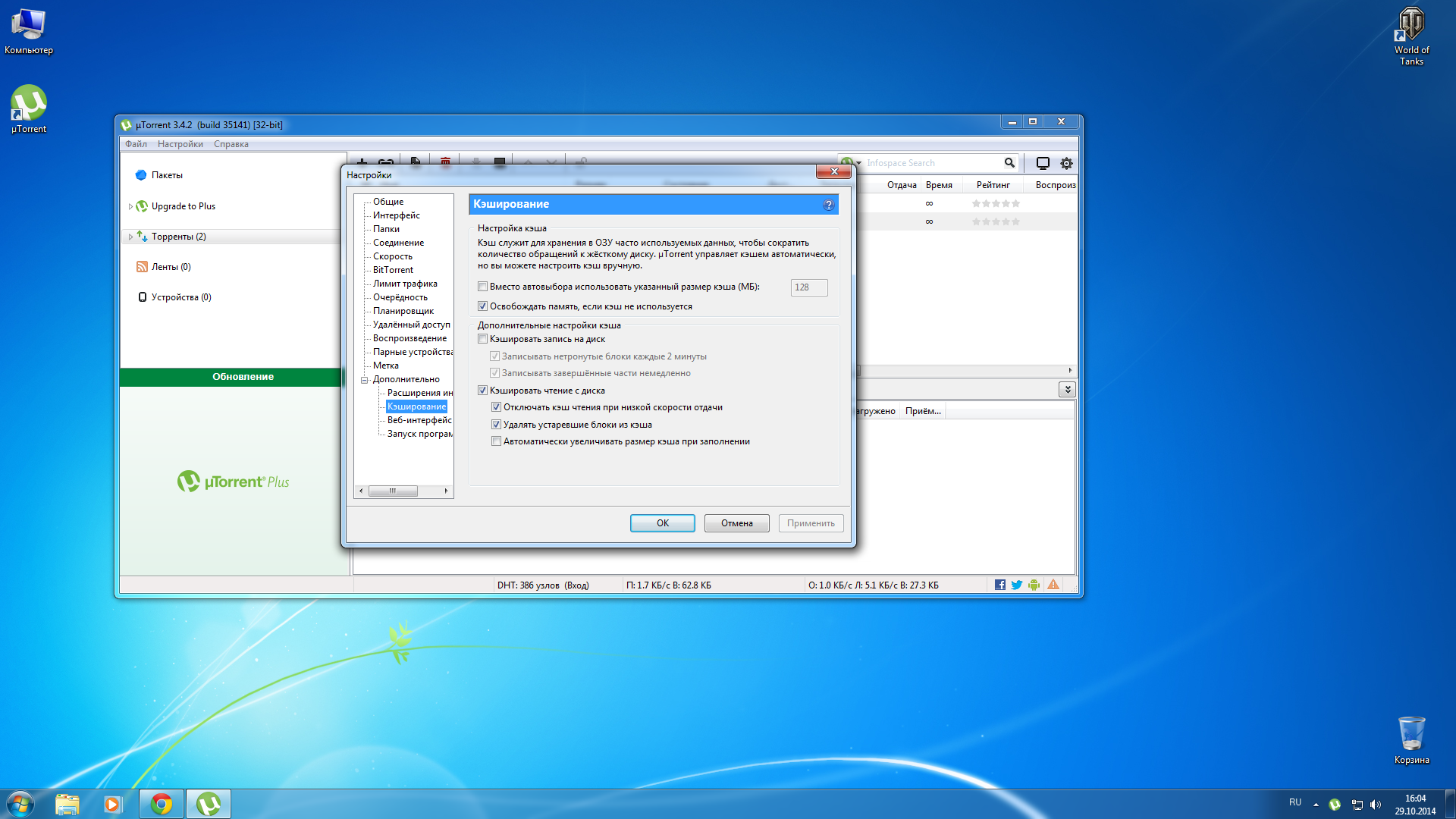The width and height of the screenshot is (1456, 819).
Task: Open Ленты (0) RSS feeds item
Action: pos(171,267)
